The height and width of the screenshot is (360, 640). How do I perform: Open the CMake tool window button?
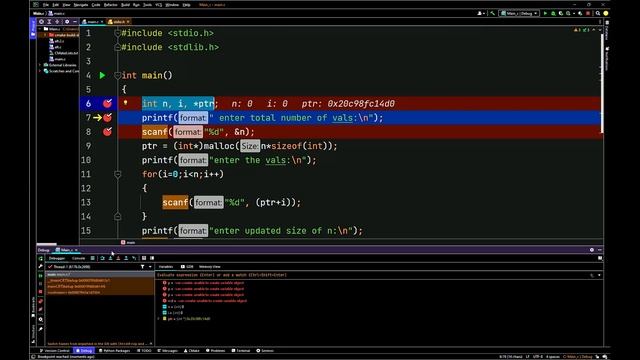coord(191,351)
